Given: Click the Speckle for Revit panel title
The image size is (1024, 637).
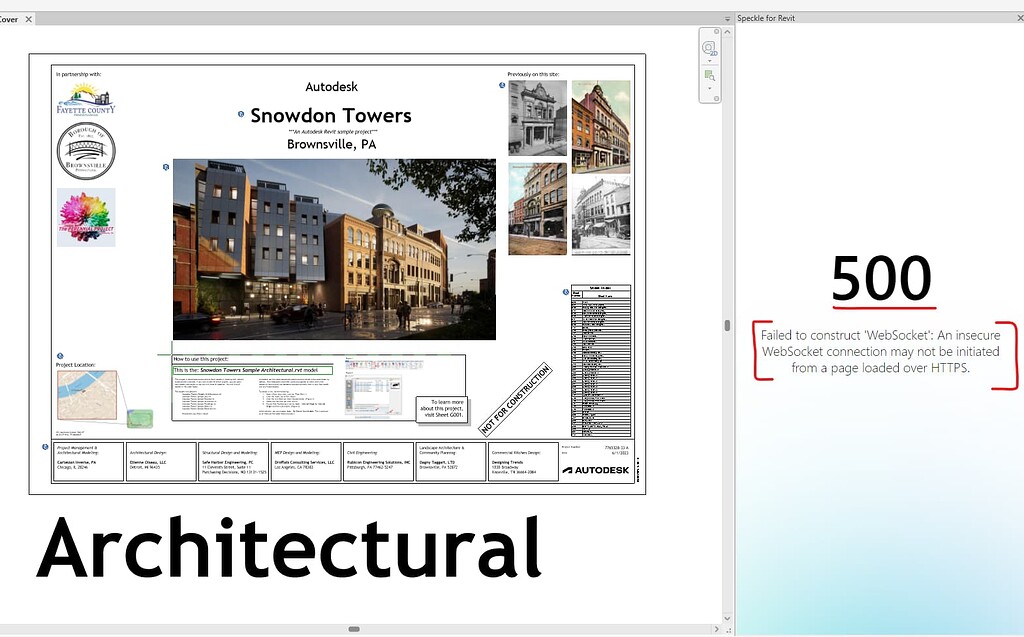Looking at the screenshot, I should pos(766,18).
